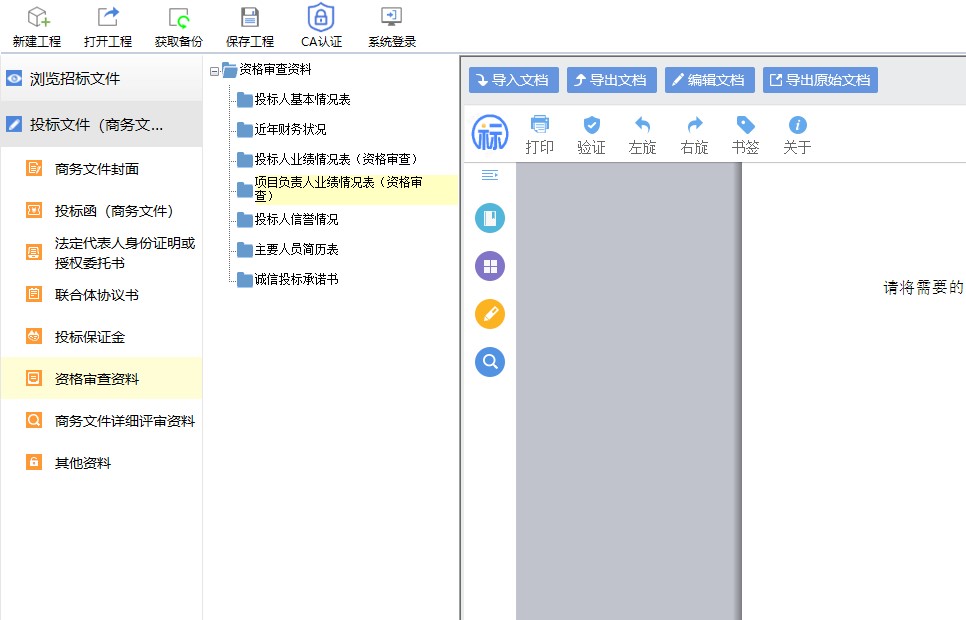Open CA认证 certificate authentication
This screenshot has width=966, height=620.
(321, 27)
